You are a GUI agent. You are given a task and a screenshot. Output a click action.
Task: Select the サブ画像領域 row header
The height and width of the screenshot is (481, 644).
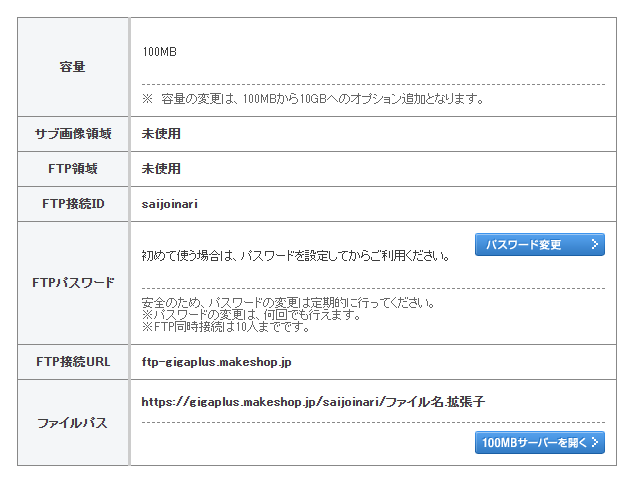(73, 134)
